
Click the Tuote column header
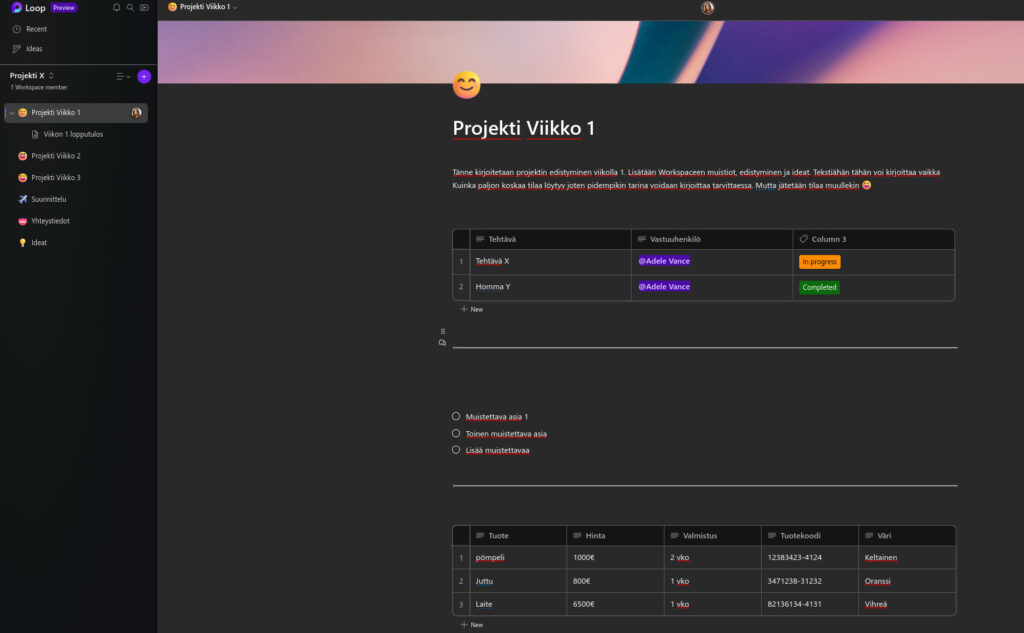(x=518, y=536)
